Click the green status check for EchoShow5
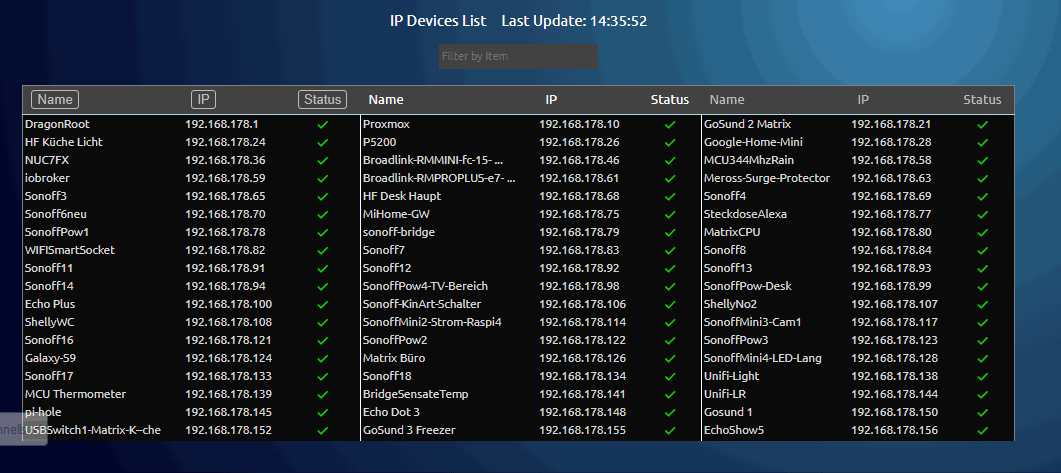This screenshot has width=1061, height=473. (983, 430)
